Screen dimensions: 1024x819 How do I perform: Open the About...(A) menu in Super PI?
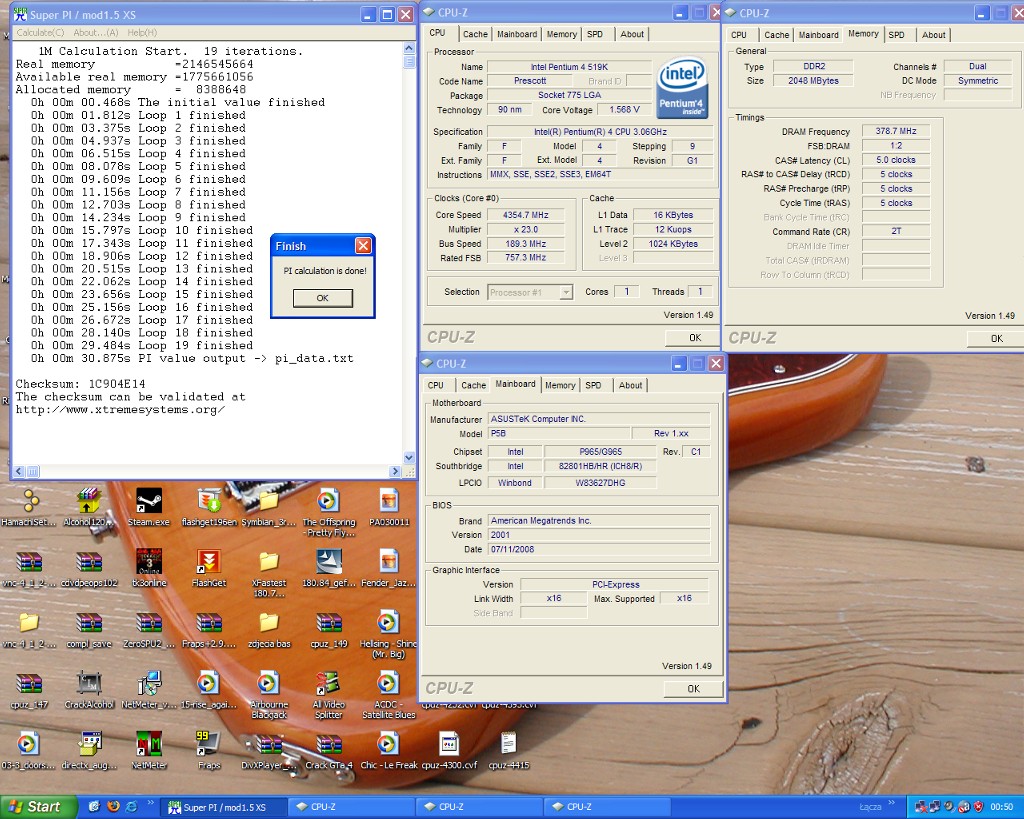pos(96,32)
